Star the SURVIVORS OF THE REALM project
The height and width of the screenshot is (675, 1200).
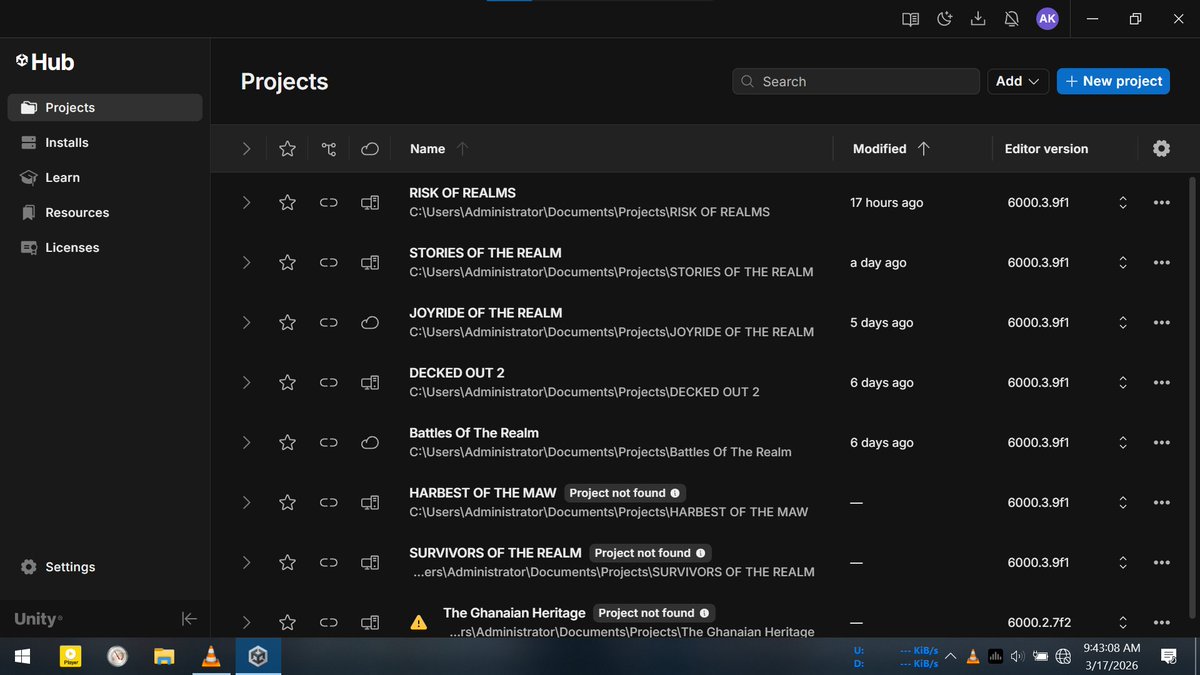287,562
